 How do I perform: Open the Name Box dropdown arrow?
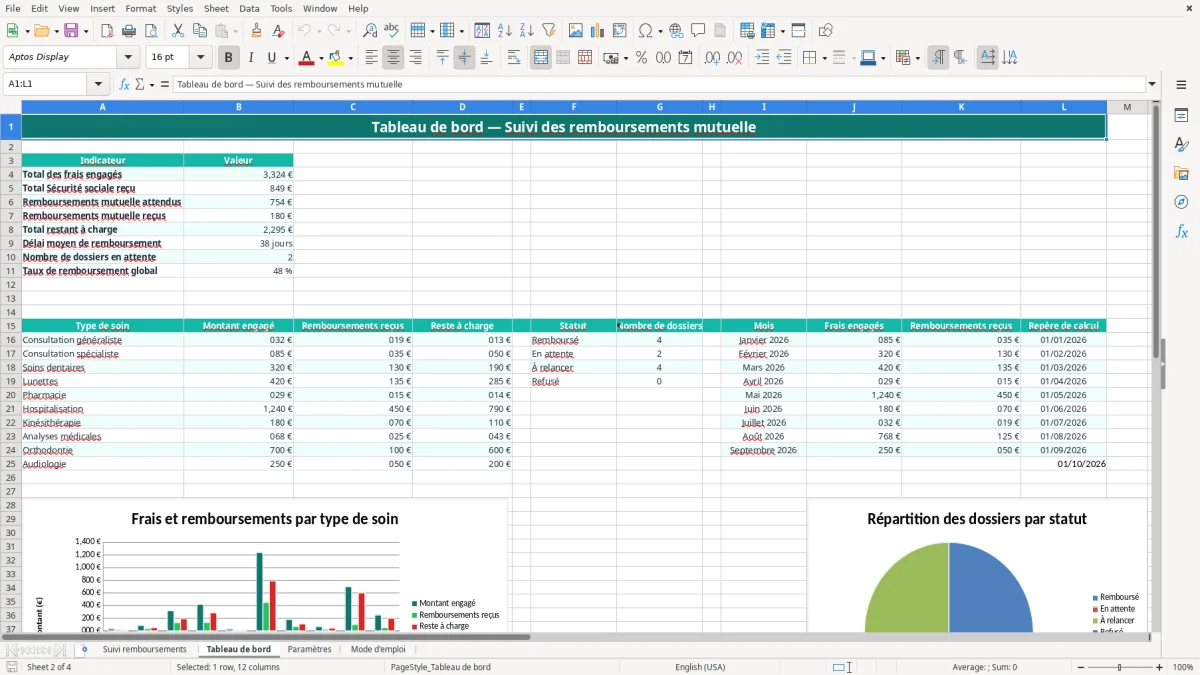coord(98,85)
